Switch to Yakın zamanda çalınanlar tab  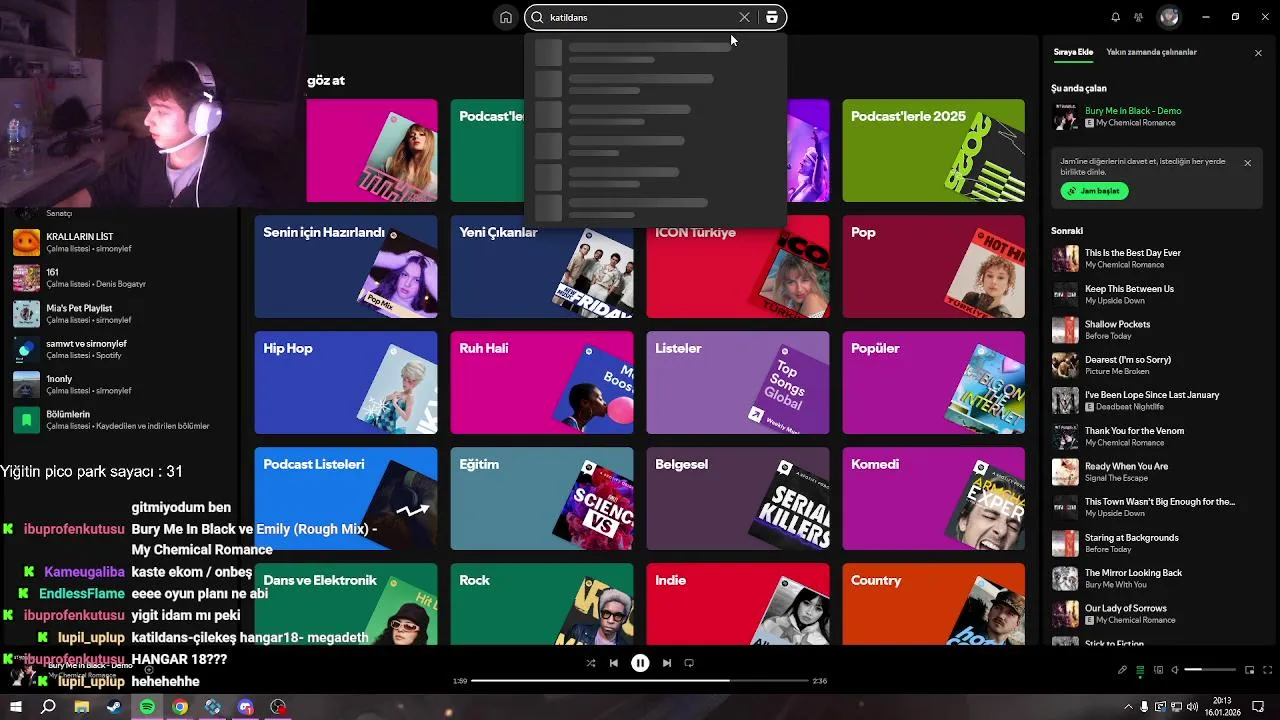click(x=1151, y=52)
